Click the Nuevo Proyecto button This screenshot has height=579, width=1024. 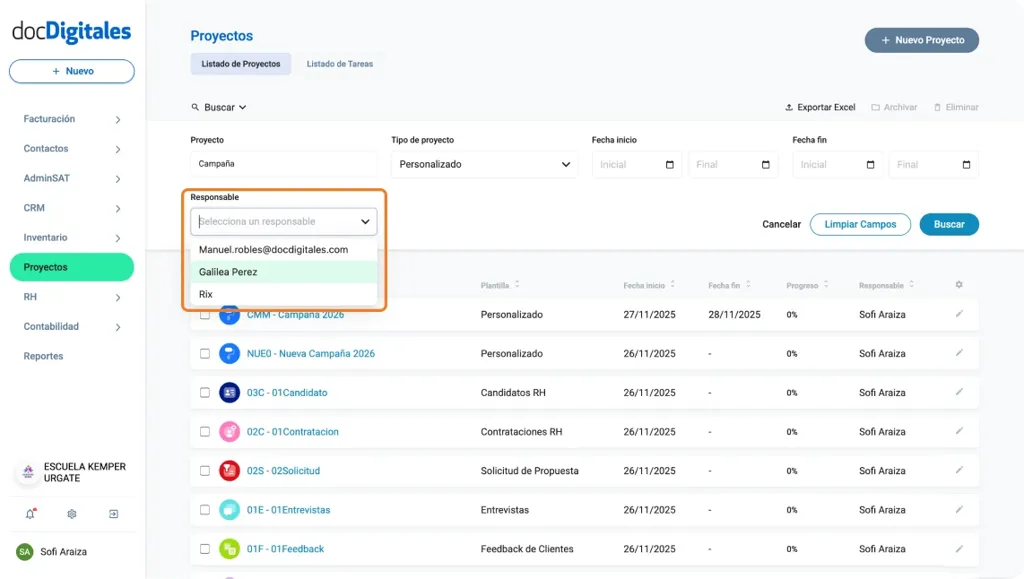tap(920, 40)
